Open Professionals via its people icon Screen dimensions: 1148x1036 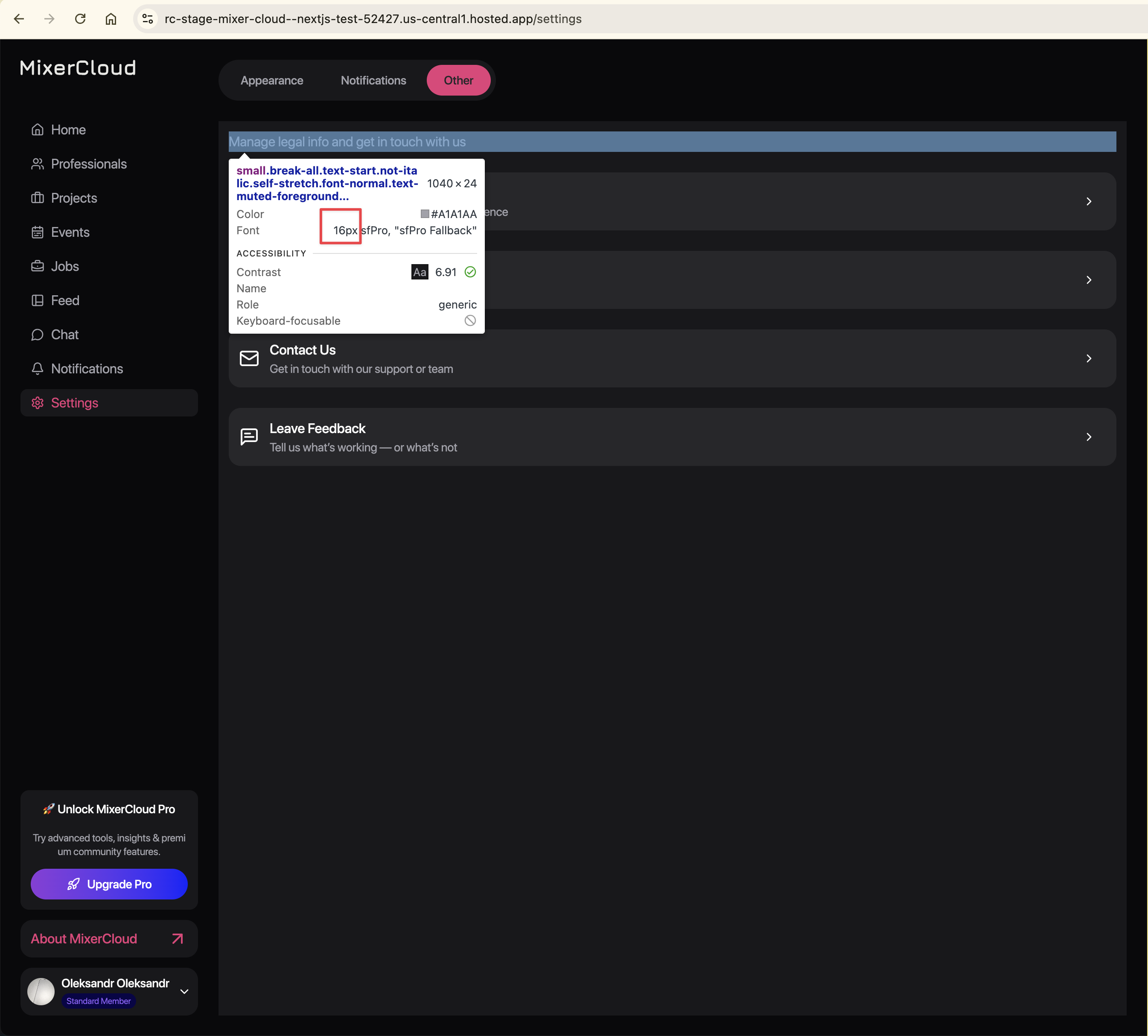click(x=38, y=164)
